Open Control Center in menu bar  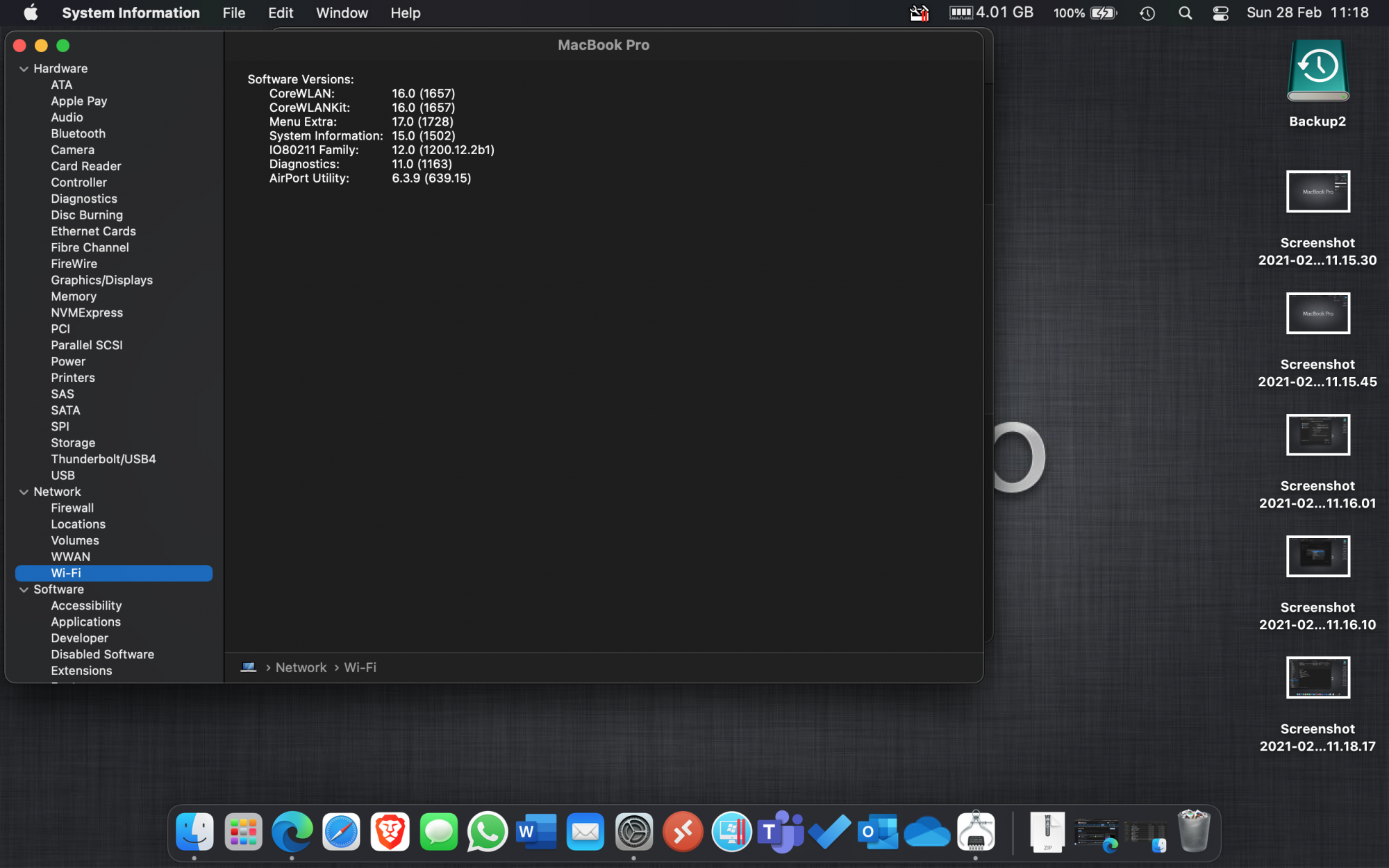tap(1220, 13)
